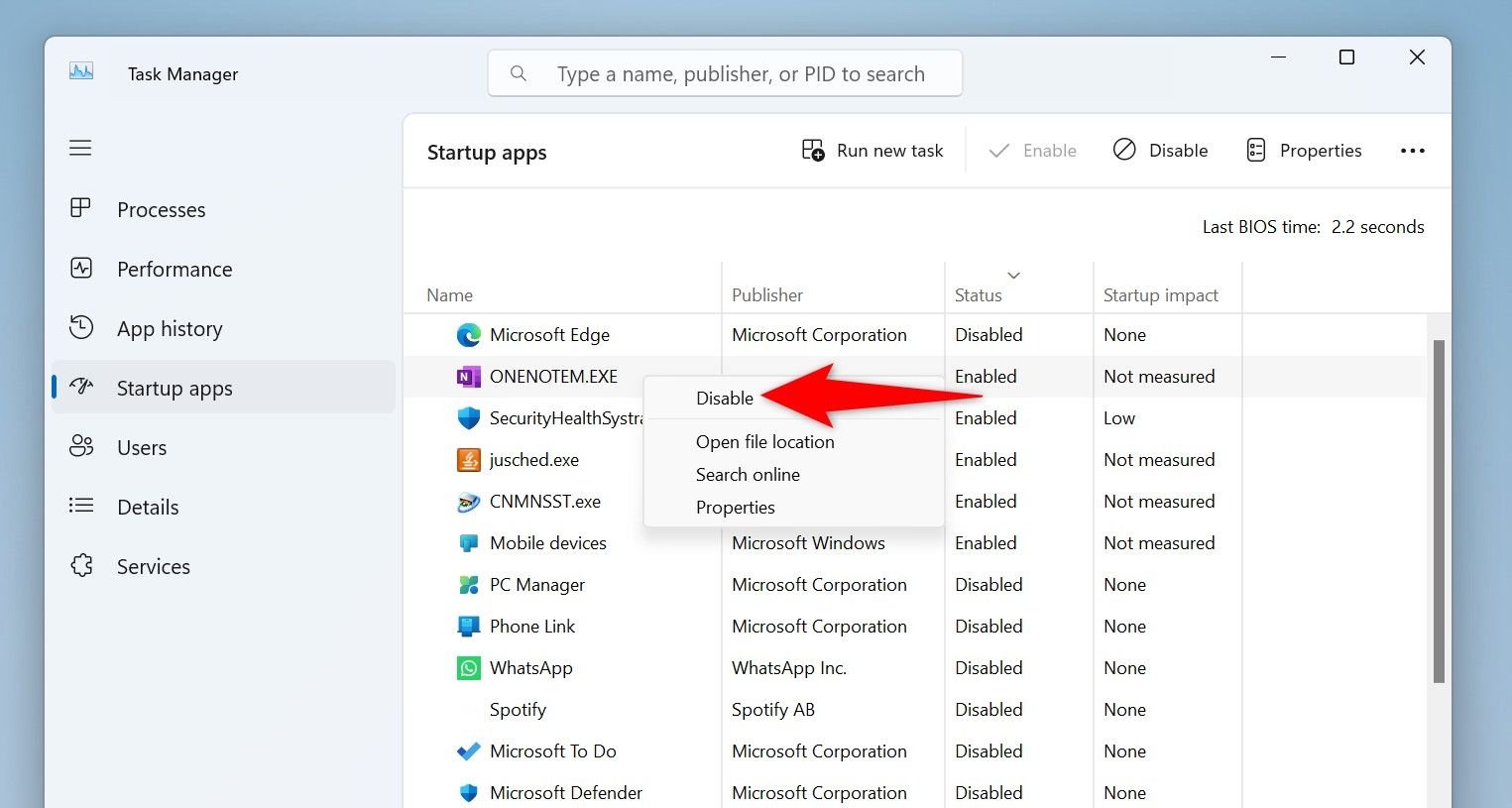Click the Details list icon

pyautogui.click(x=81, y=506)
